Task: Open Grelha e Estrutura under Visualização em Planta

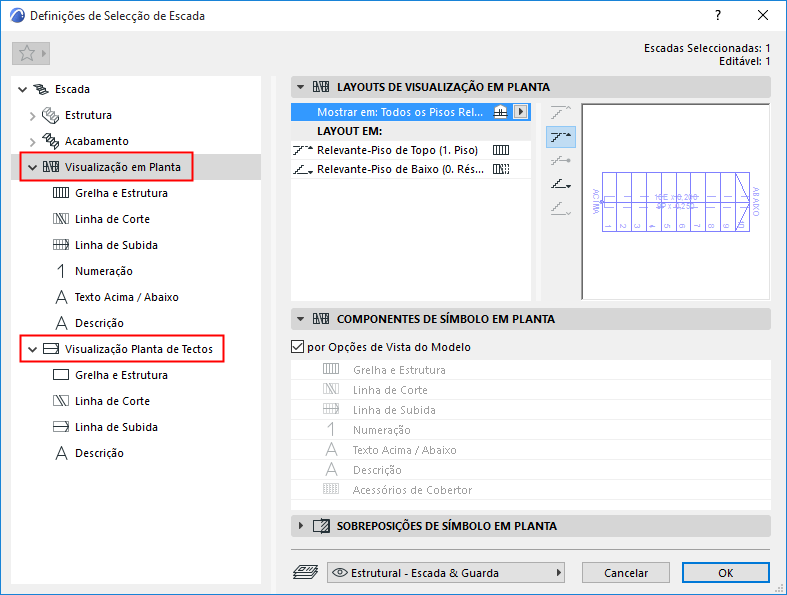Action: (121, 193)
